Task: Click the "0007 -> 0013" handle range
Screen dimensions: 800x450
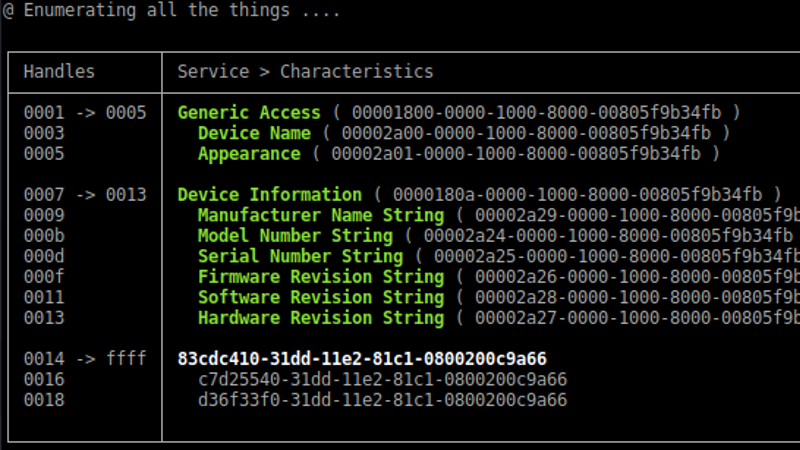Action: (x=85, y=194)
